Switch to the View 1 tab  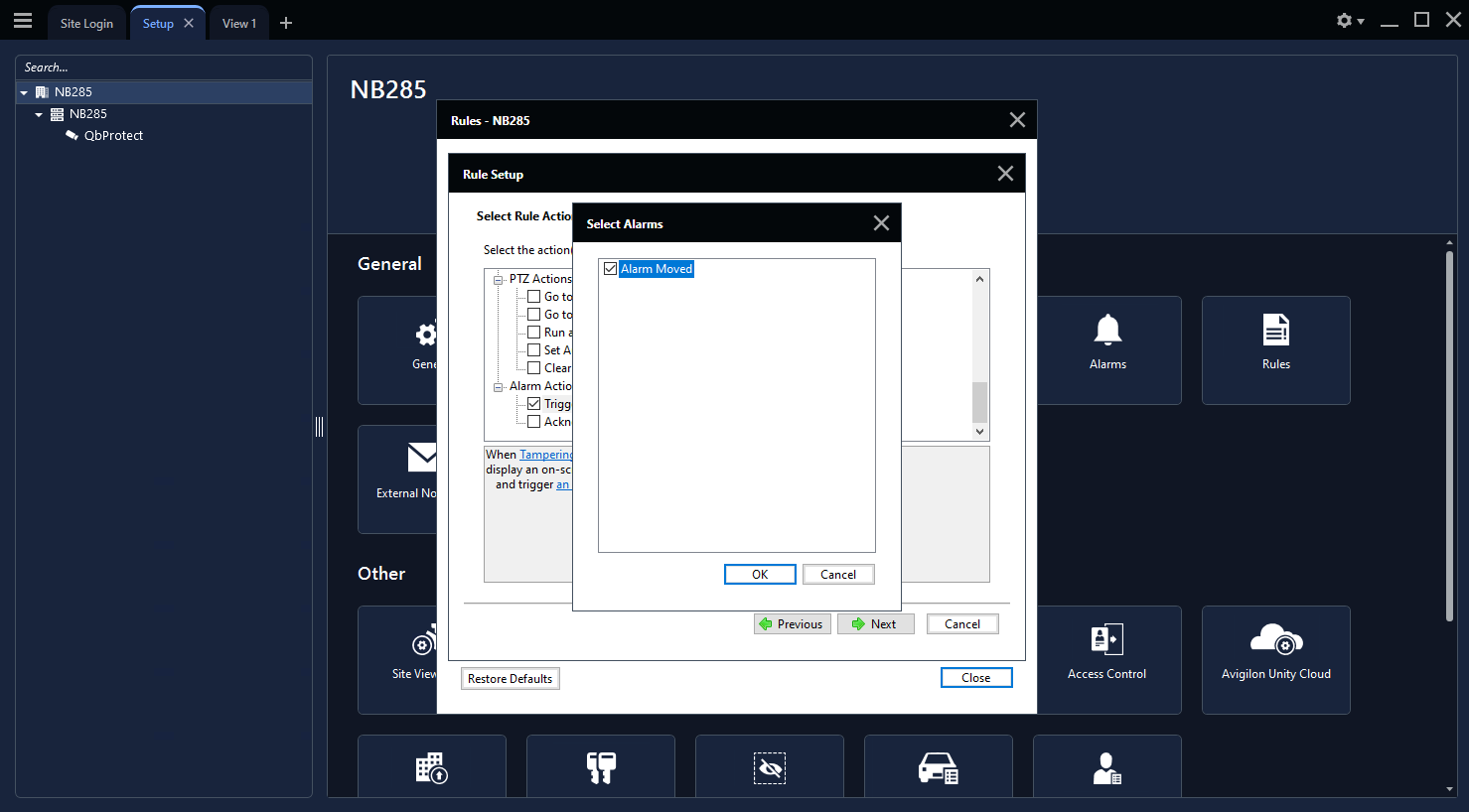[238, 23]
